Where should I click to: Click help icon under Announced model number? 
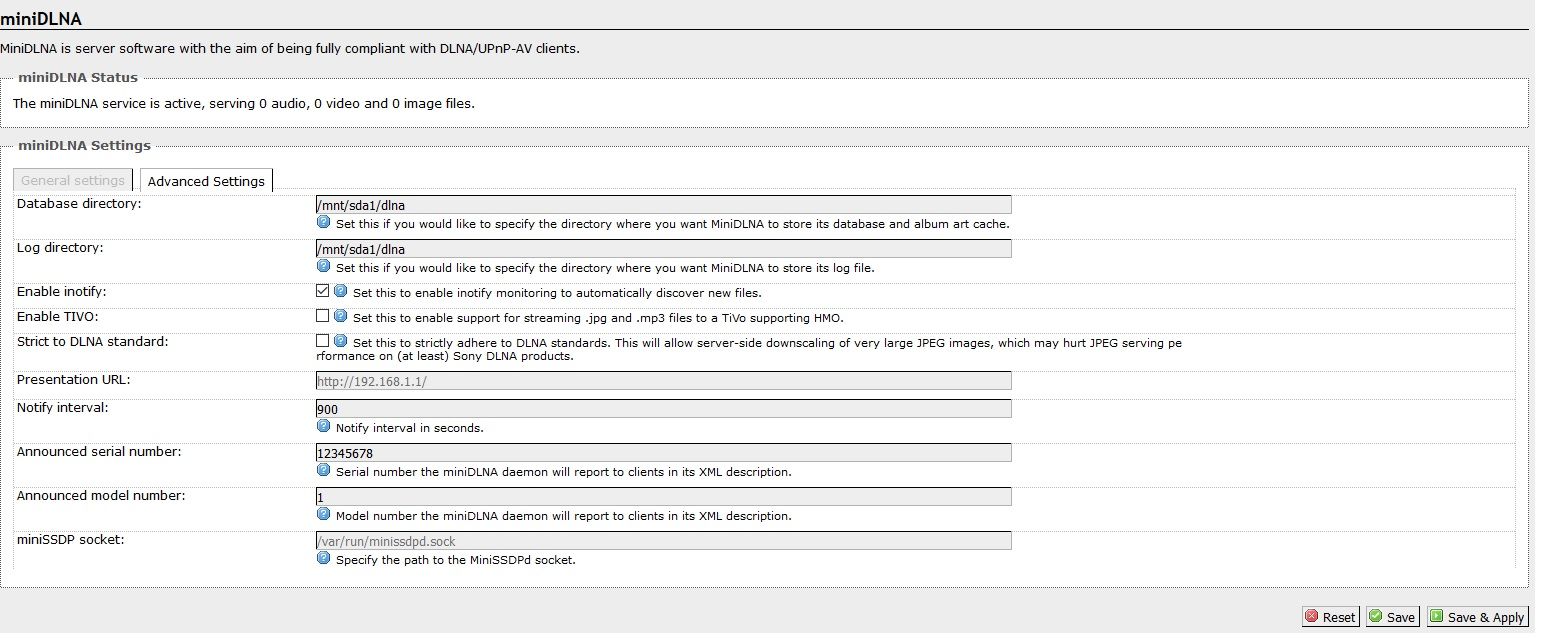pos(323,515)
